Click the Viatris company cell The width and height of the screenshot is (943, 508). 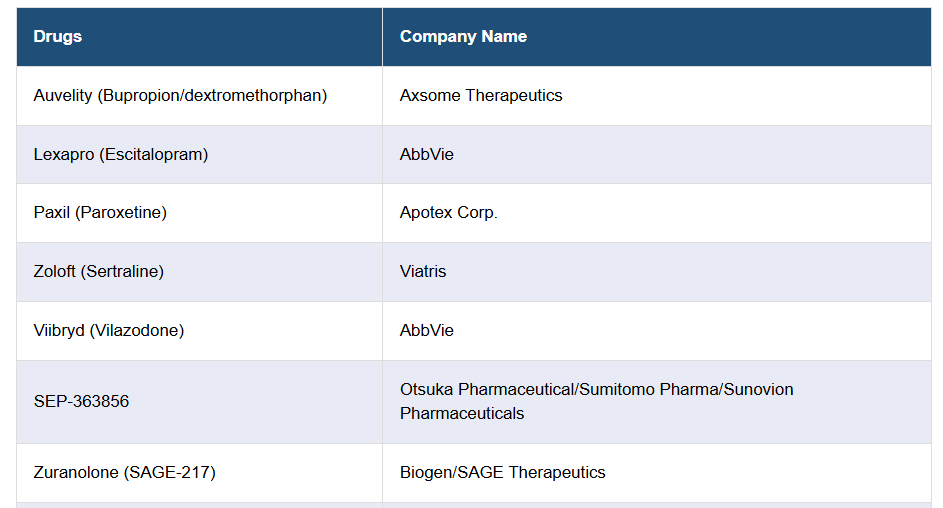pos(423,272)
